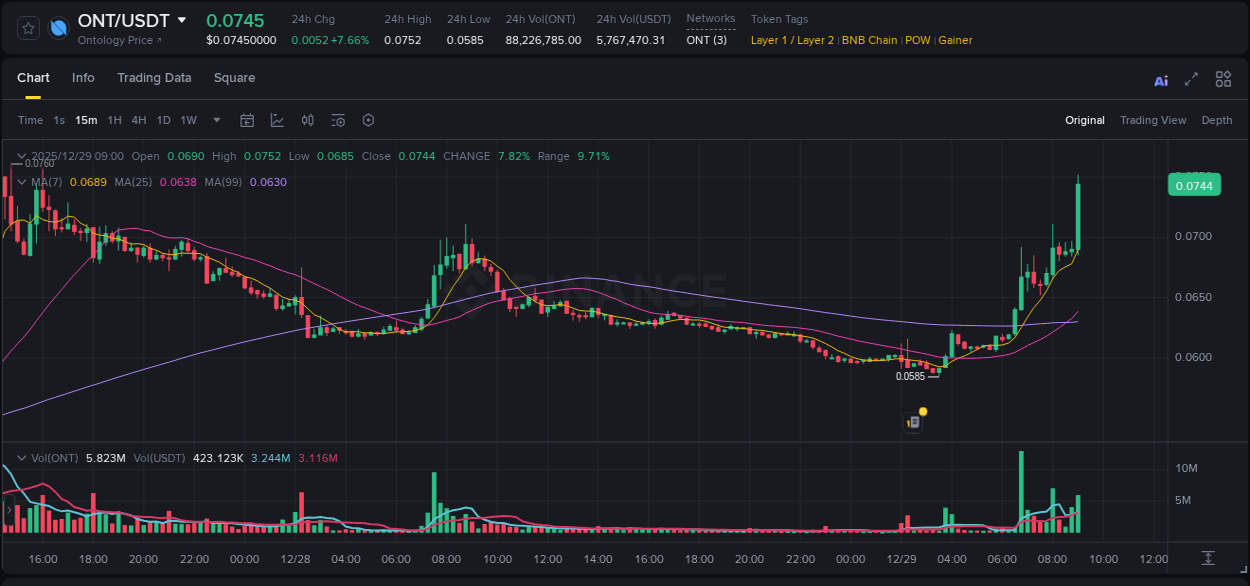
Task: Switch to the Info tab
Action: point(83,77)
